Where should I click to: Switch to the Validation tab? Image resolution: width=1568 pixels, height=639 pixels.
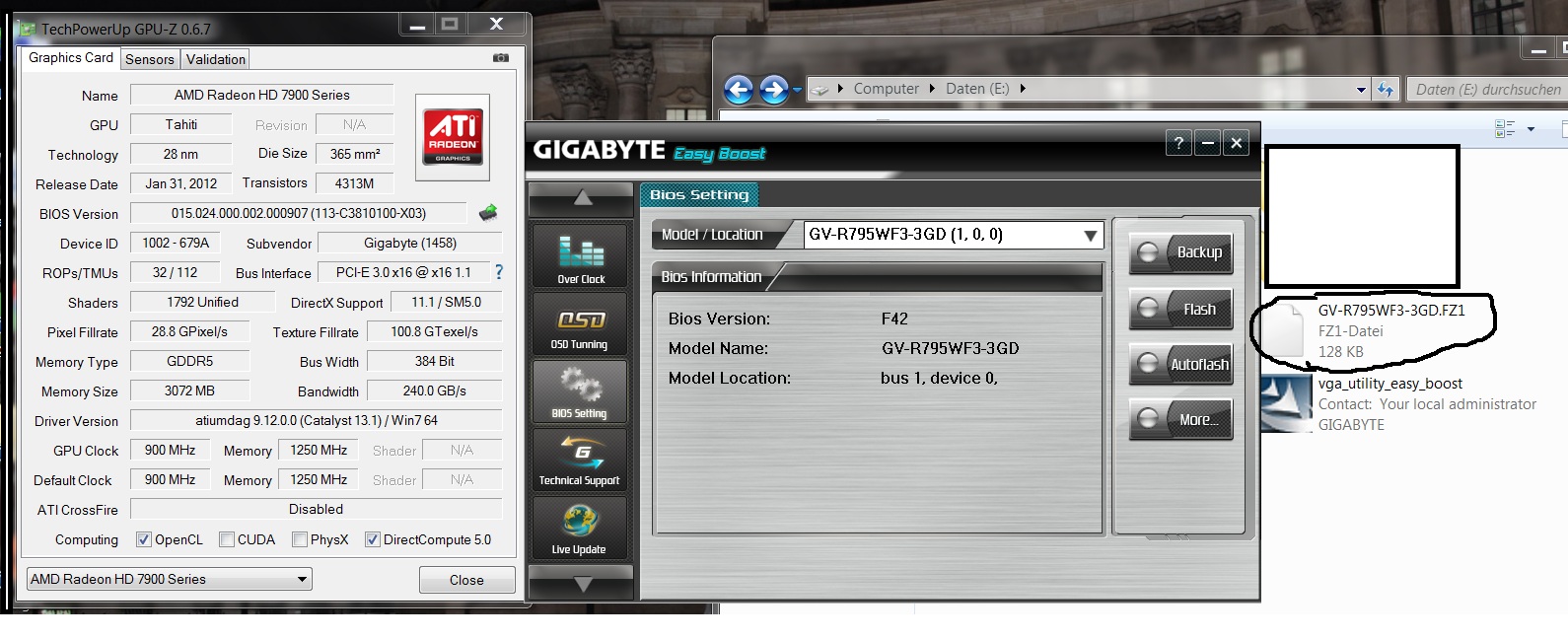pyautogui.click(x=216, y=59)
